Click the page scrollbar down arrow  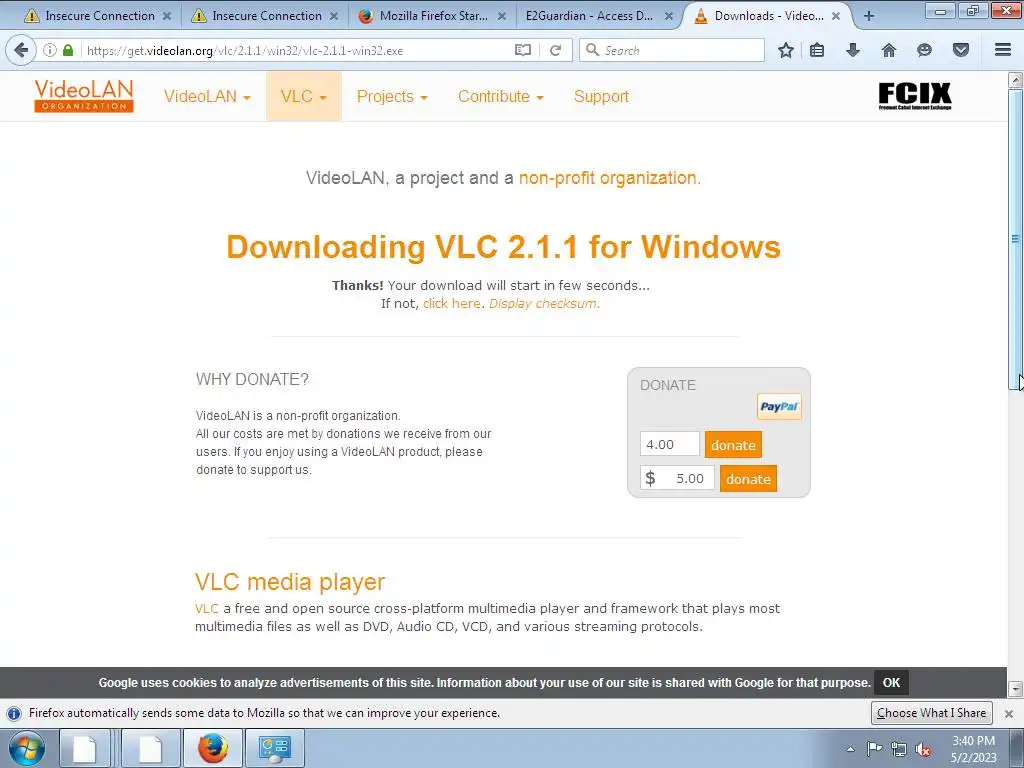coord(1015,688)
